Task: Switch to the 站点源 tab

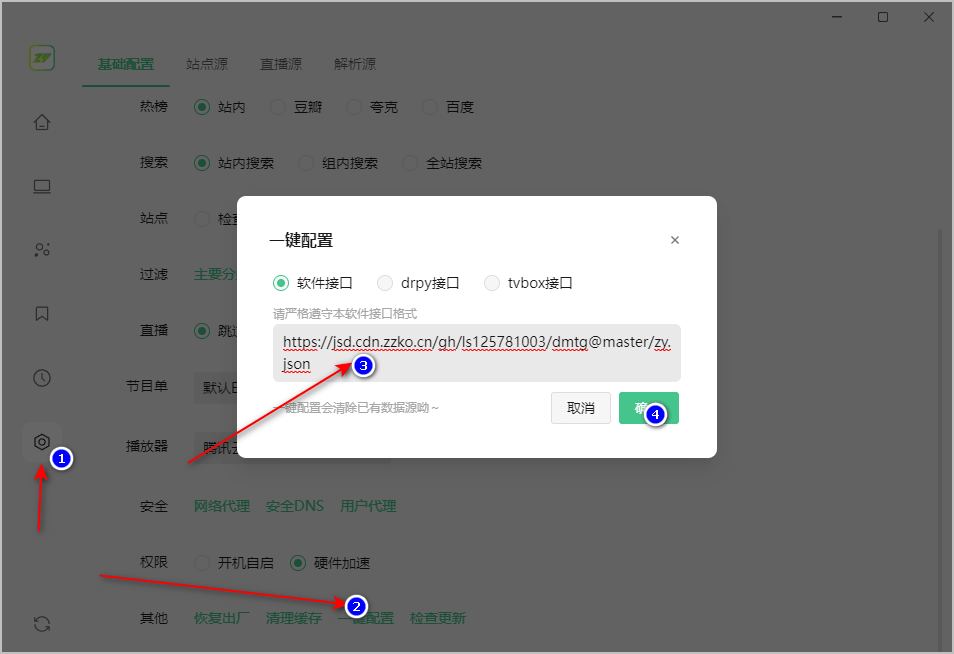Action: click(207, 64)
